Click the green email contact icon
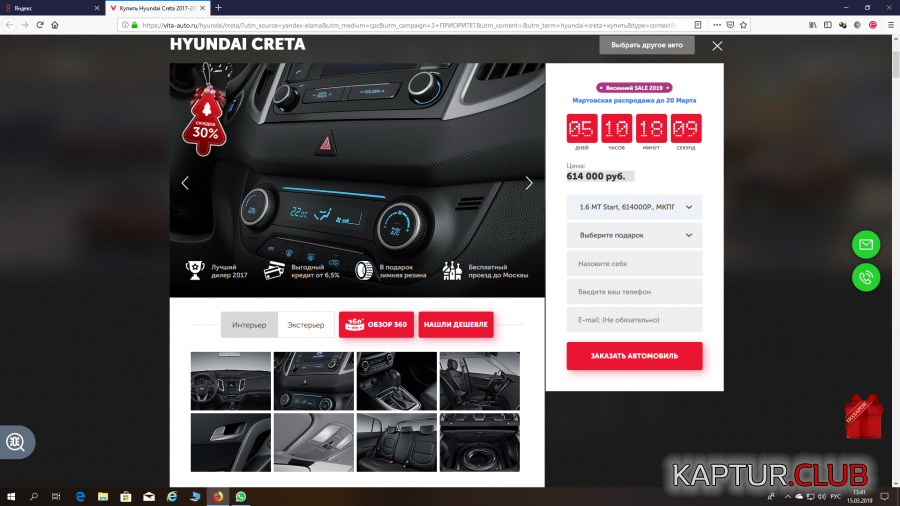 865,244
